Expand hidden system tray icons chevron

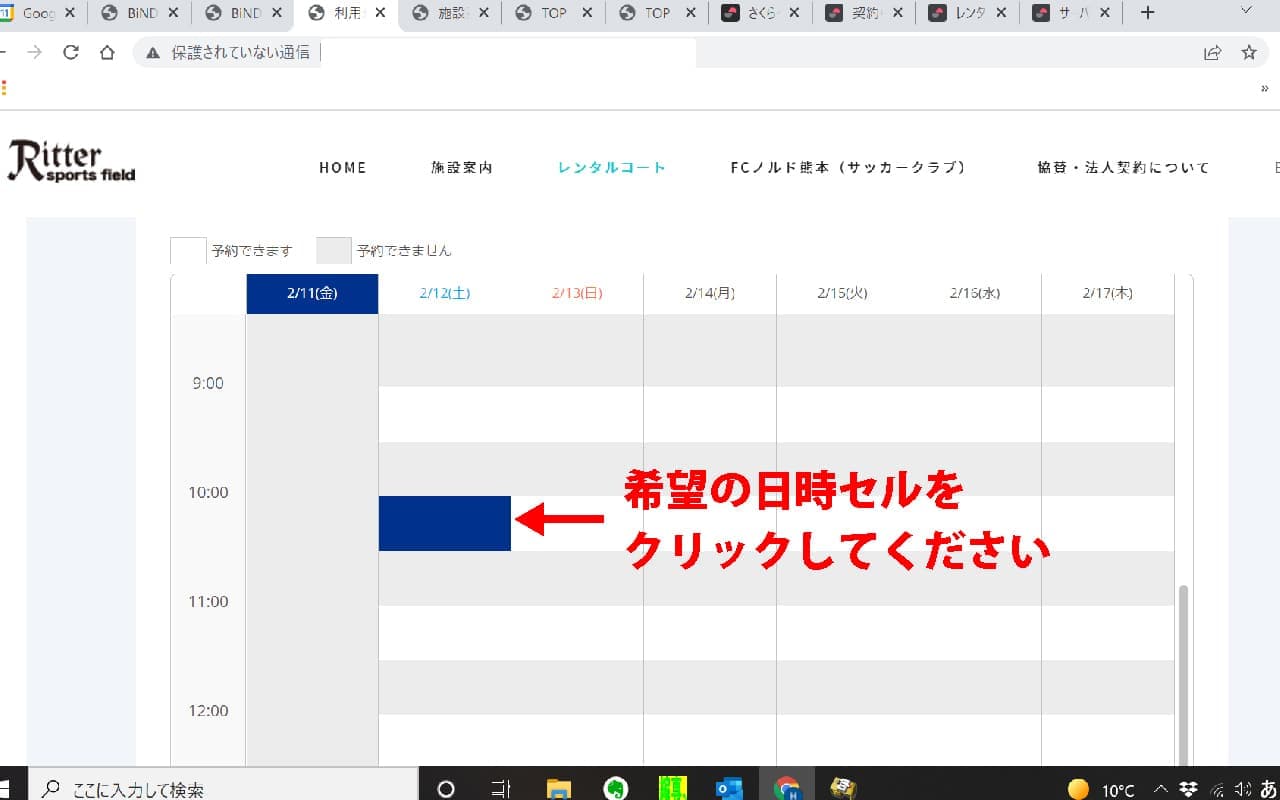pos(1161,789)
